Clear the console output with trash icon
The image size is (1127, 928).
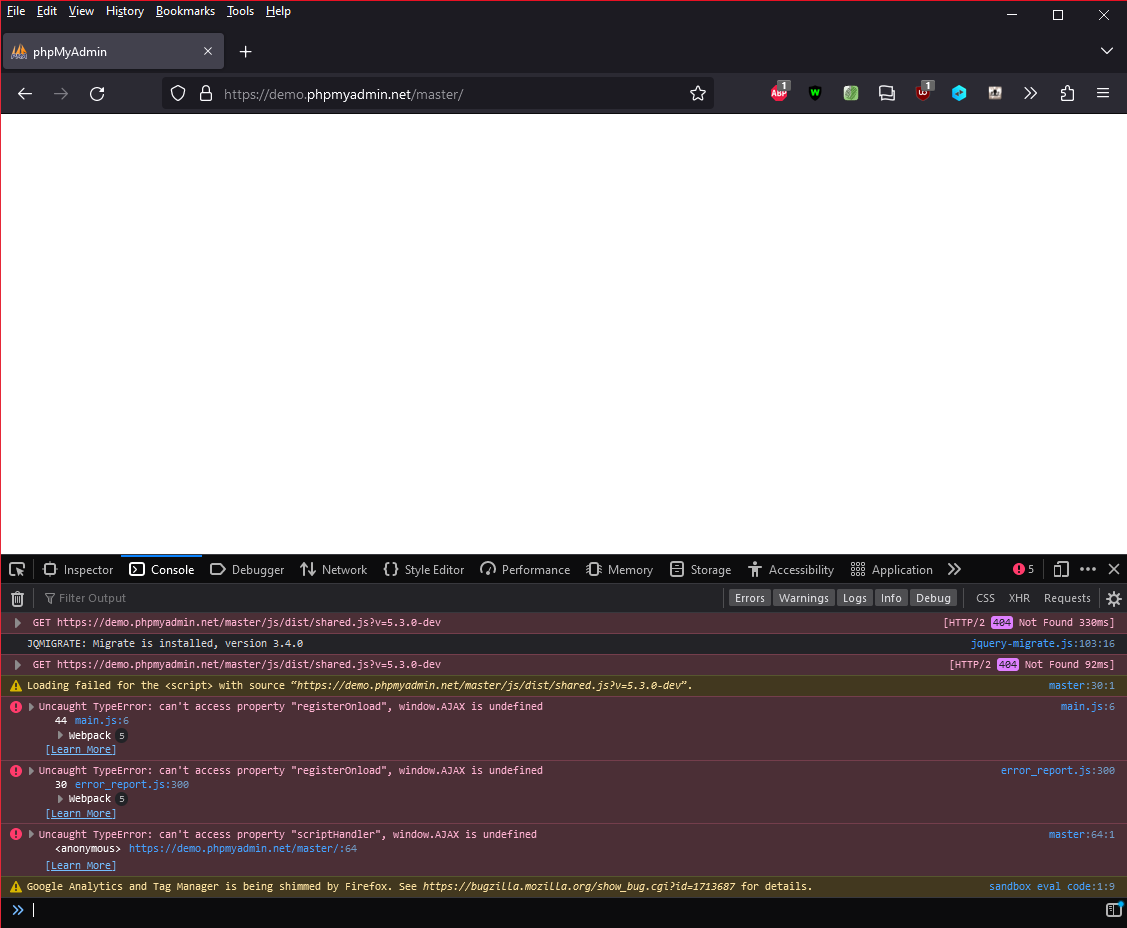point(17,598)
